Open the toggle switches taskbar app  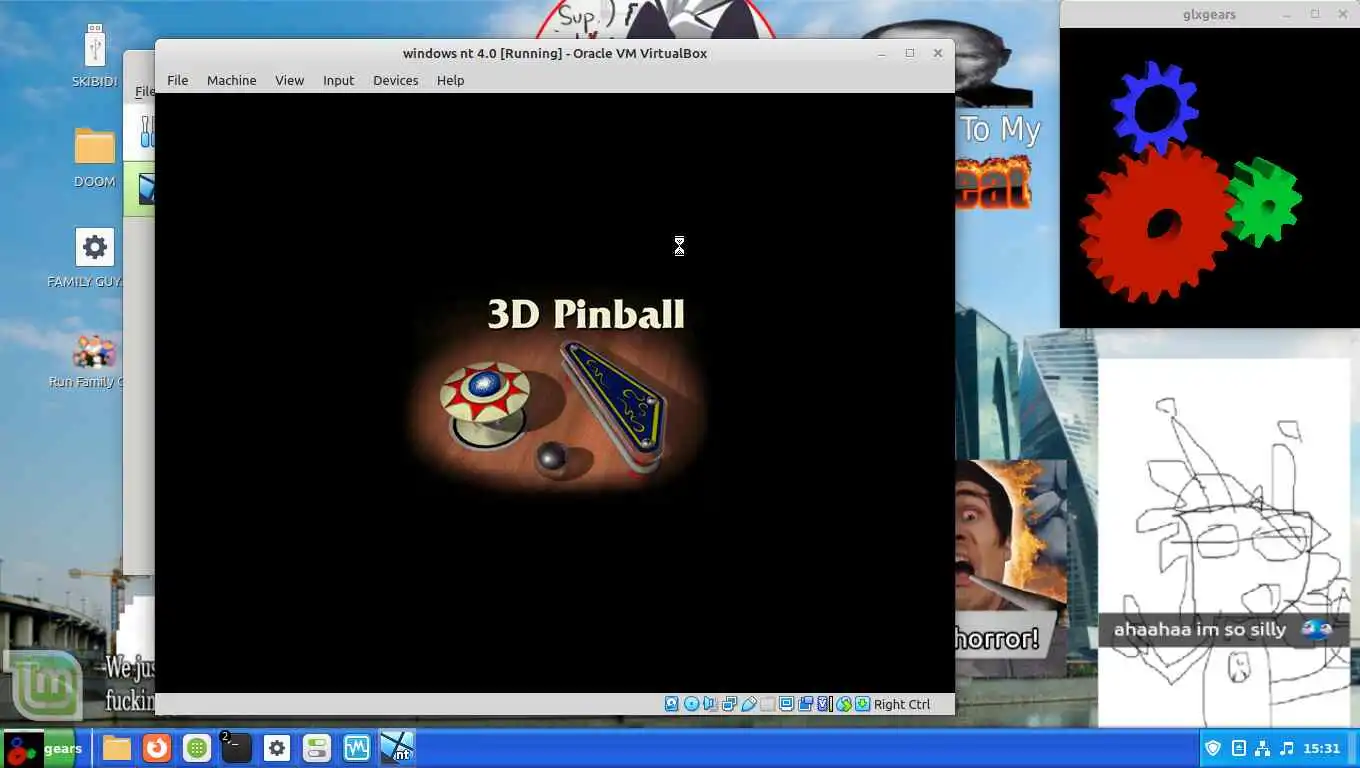[317, 748]
